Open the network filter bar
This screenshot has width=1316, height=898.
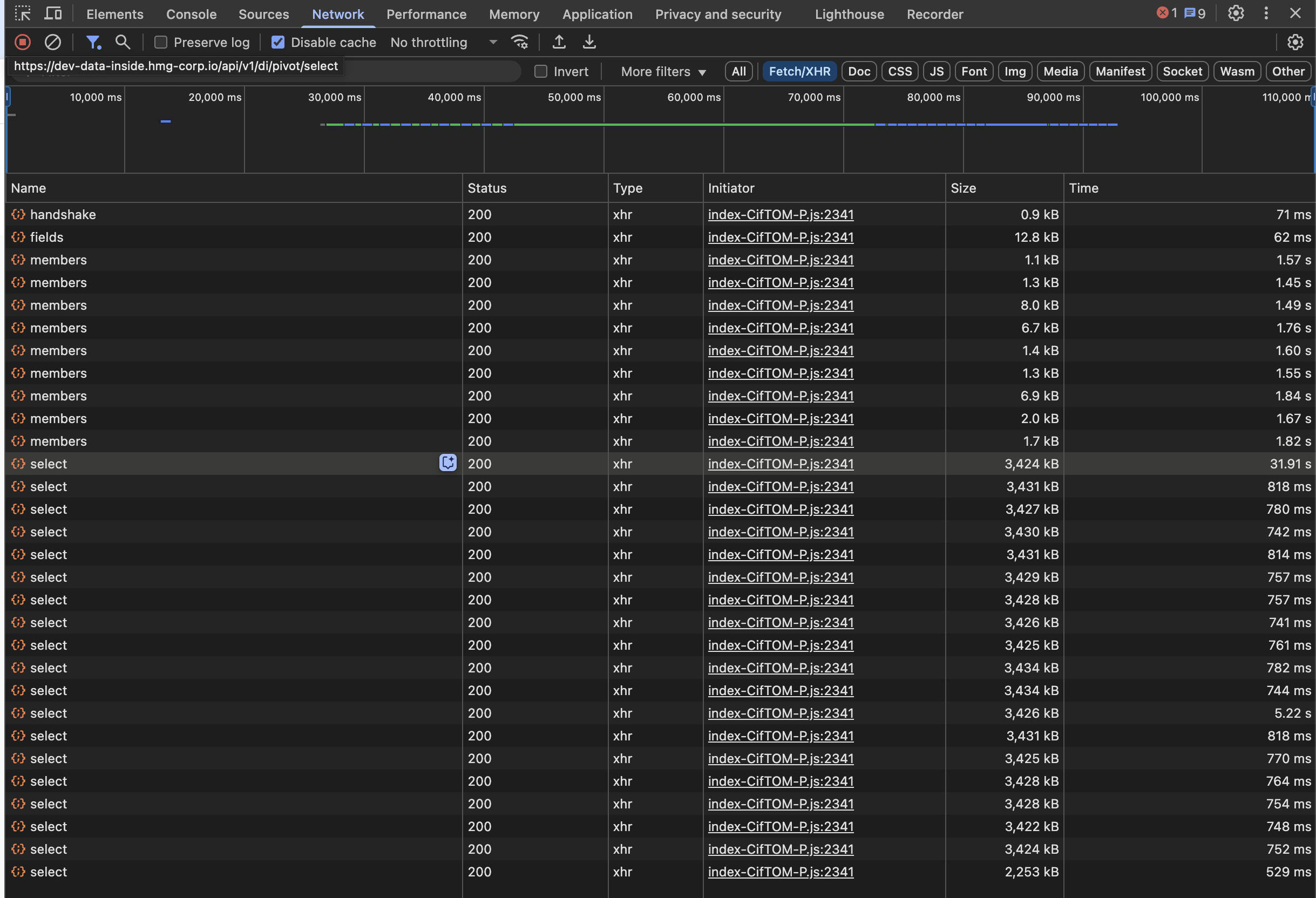coord(93,42)
